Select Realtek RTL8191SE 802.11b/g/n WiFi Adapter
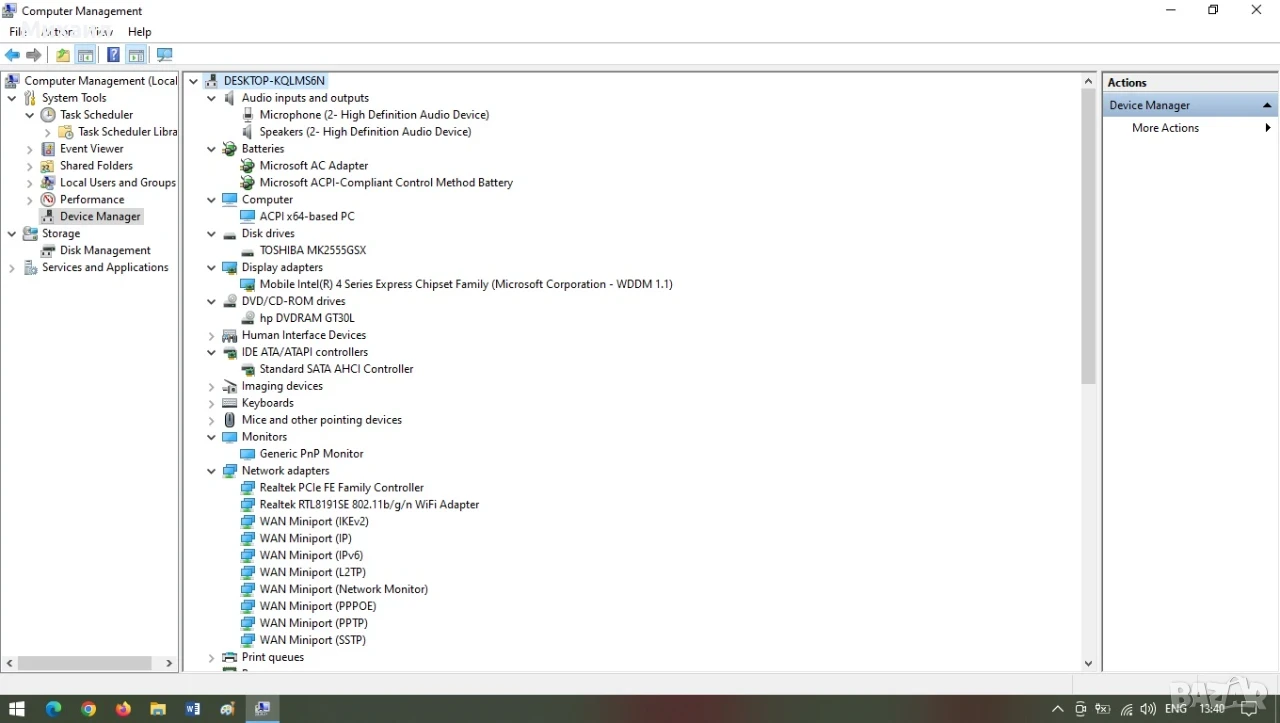 369,505
